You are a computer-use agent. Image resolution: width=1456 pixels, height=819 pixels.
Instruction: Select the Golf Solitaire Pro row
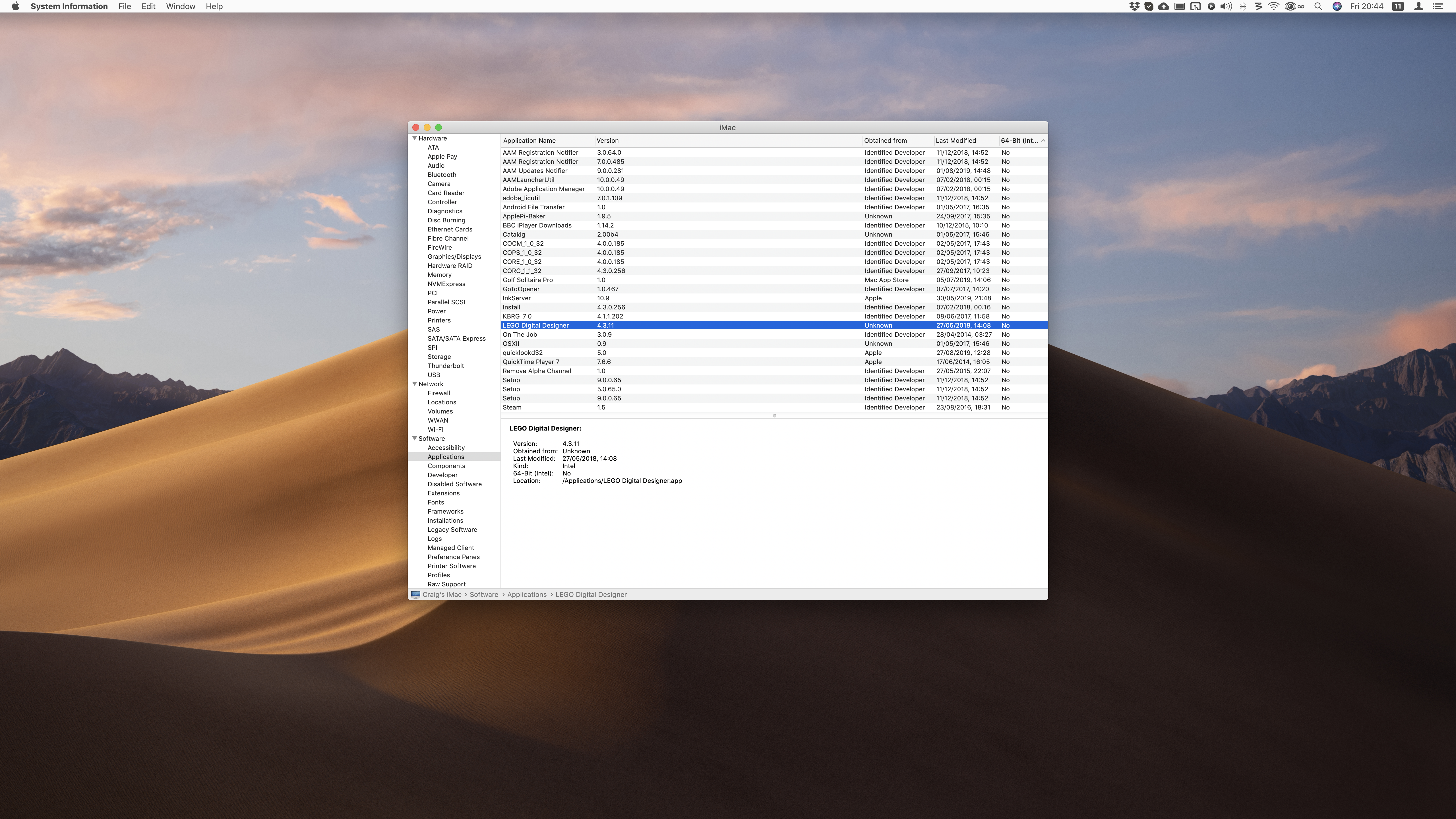(774, 280)
